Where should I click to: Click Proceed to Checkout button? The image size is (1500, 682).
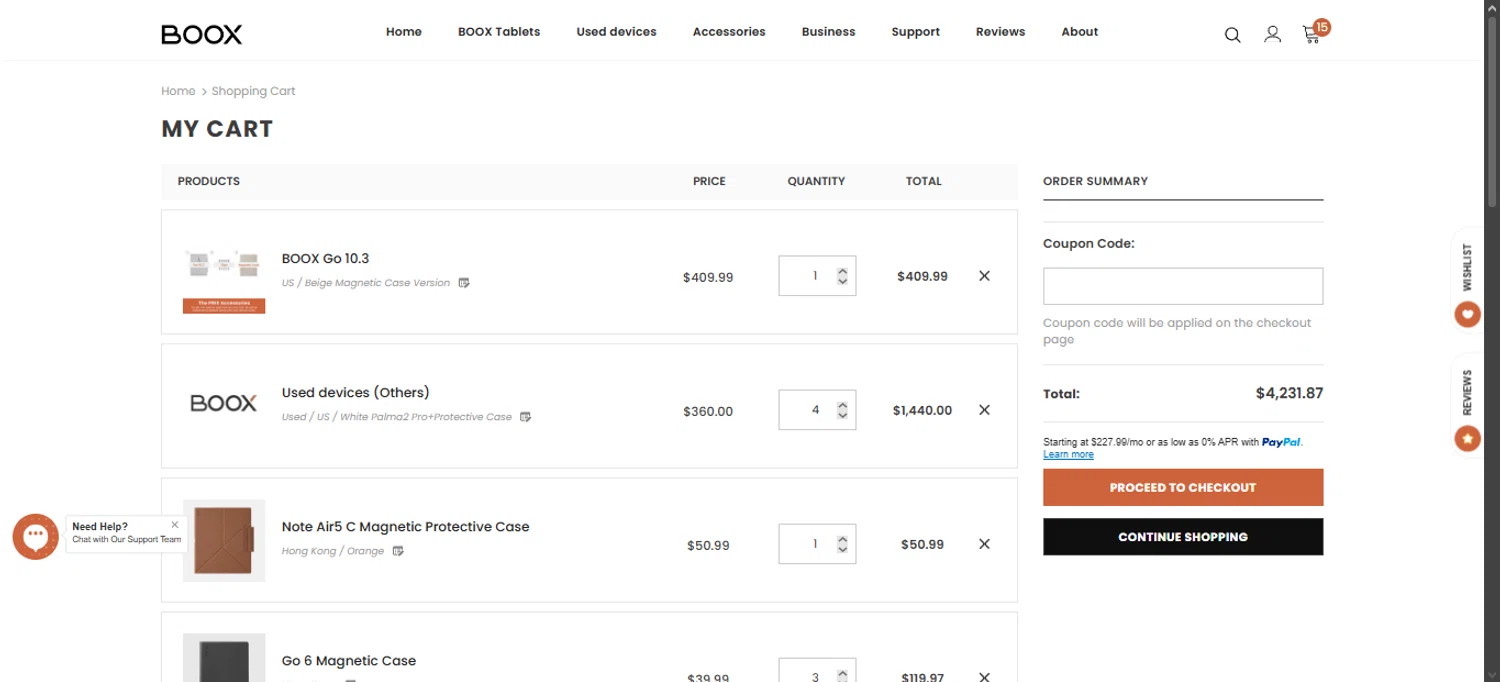pyautogui.click(x=1183, y=487)
